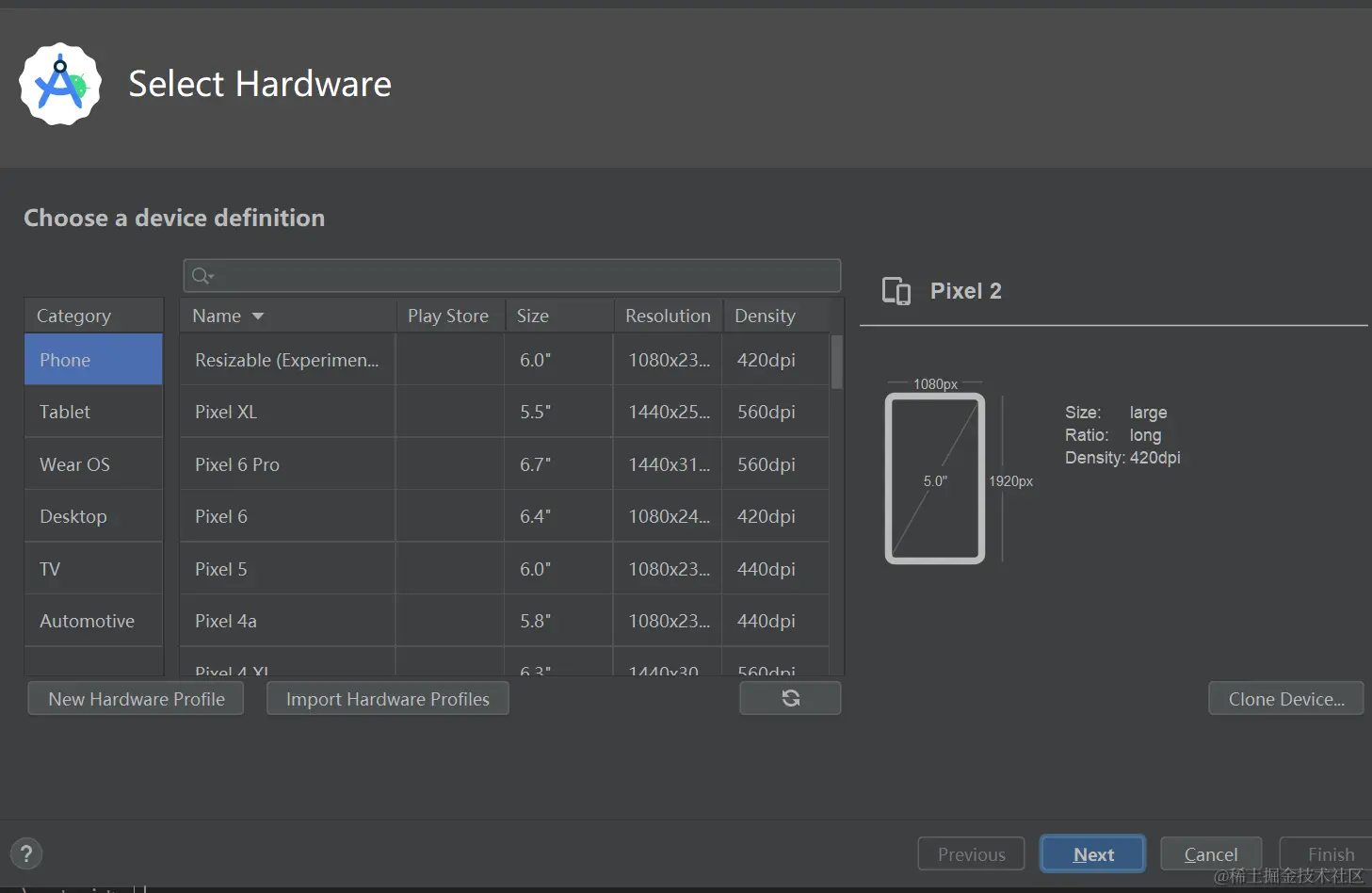
Task: Click the device screen size diagram
Action: click(935, 479)
